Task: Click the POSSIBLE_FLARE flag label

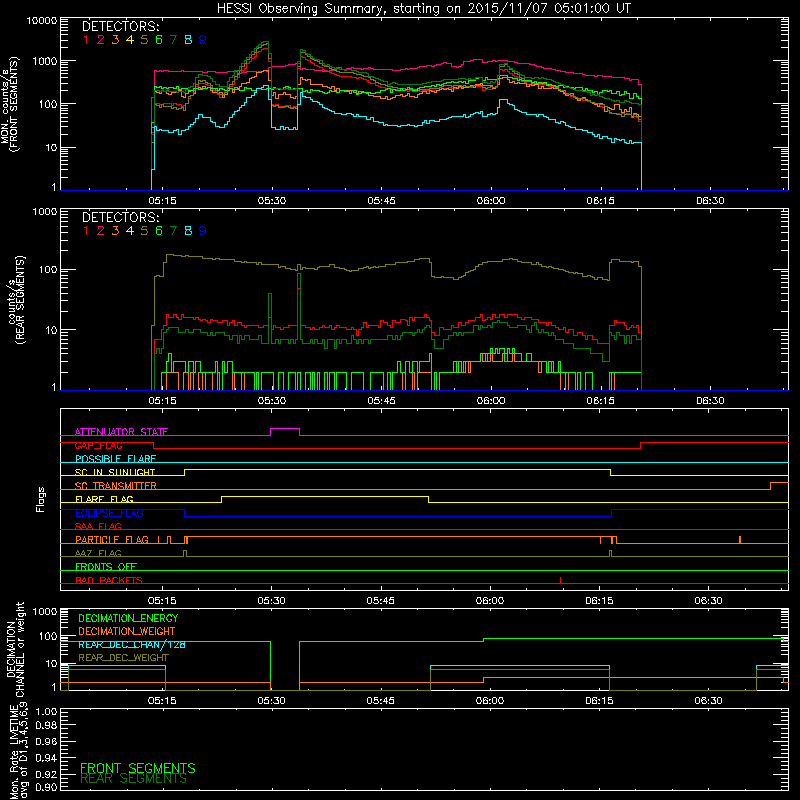Action: pos(115,459)
